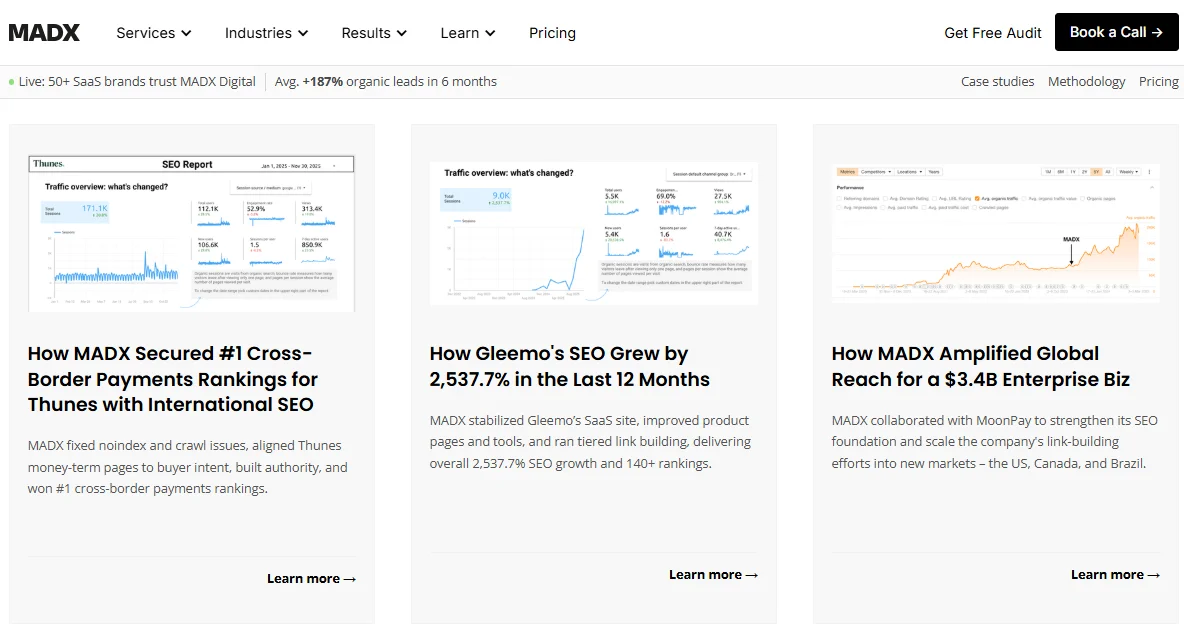
Task: Open the Thunes cross-border payments case study title
Action: 173,379
